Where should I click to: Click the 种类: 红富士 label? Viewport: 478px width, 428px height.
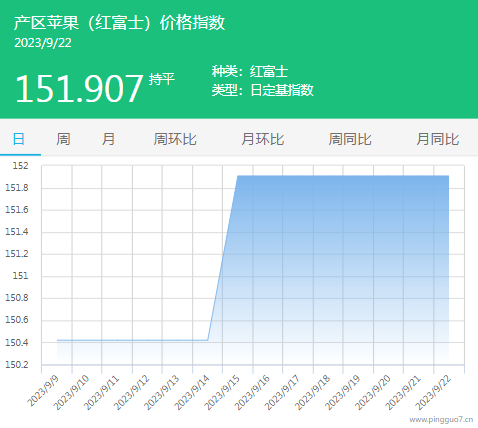coord(250,71)
